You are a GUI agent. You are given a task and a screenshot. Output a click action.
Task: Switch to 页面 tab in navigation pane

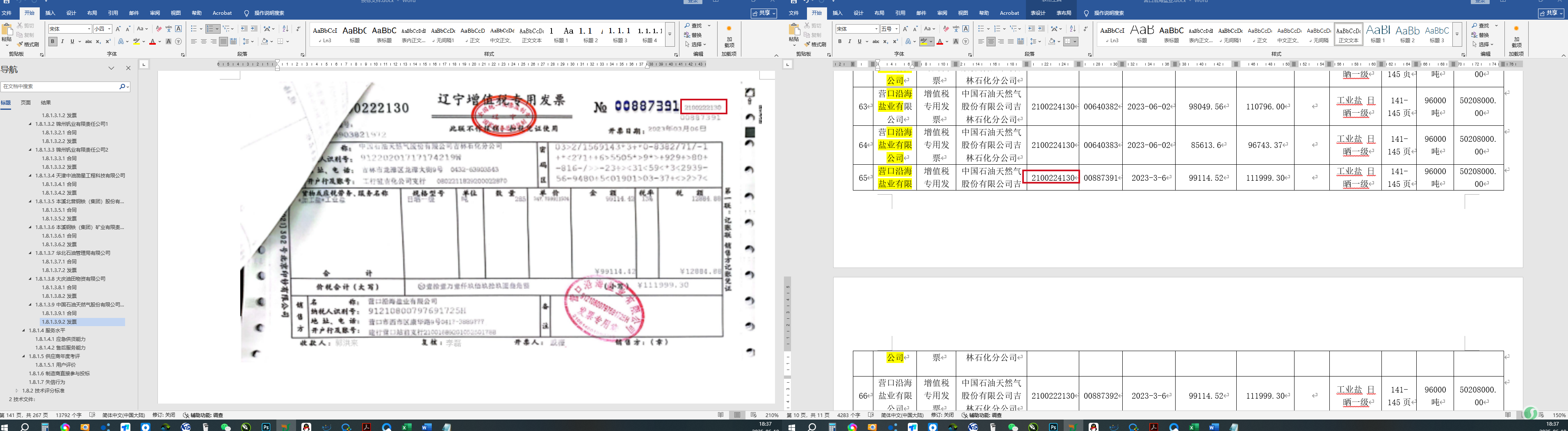pos(25,103)
